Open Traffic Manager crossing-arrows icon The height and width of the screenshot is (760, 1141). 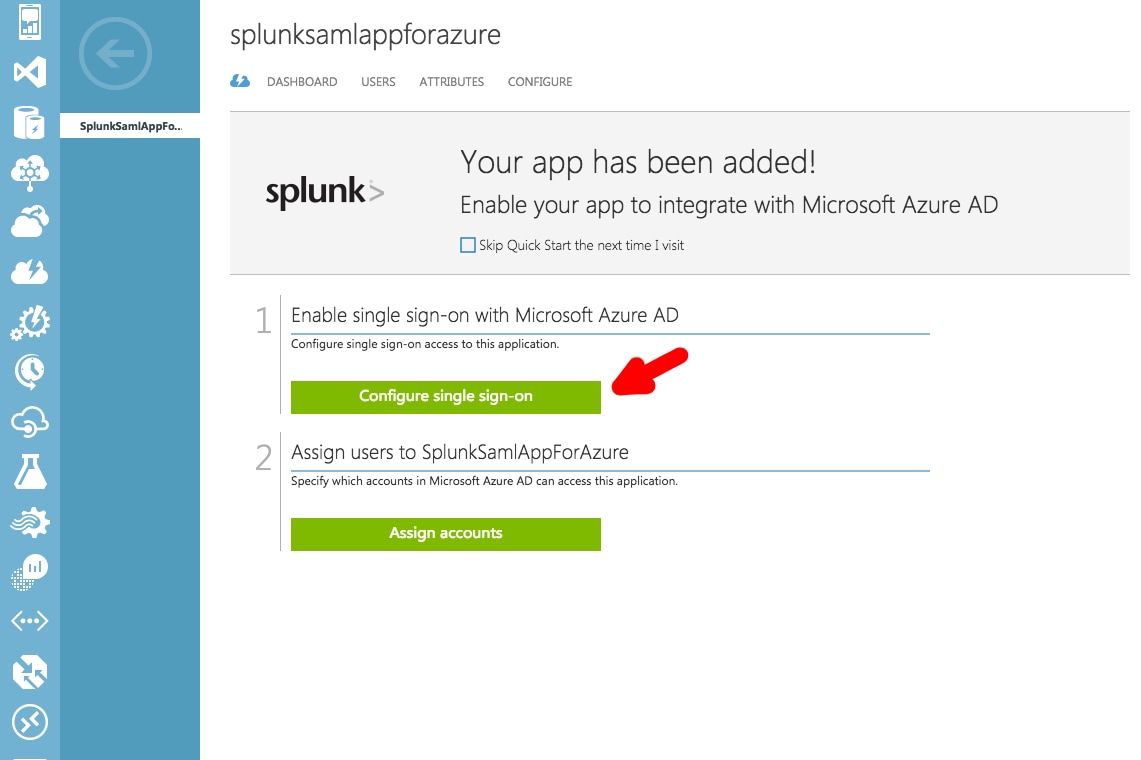click(x=30, y=672)
